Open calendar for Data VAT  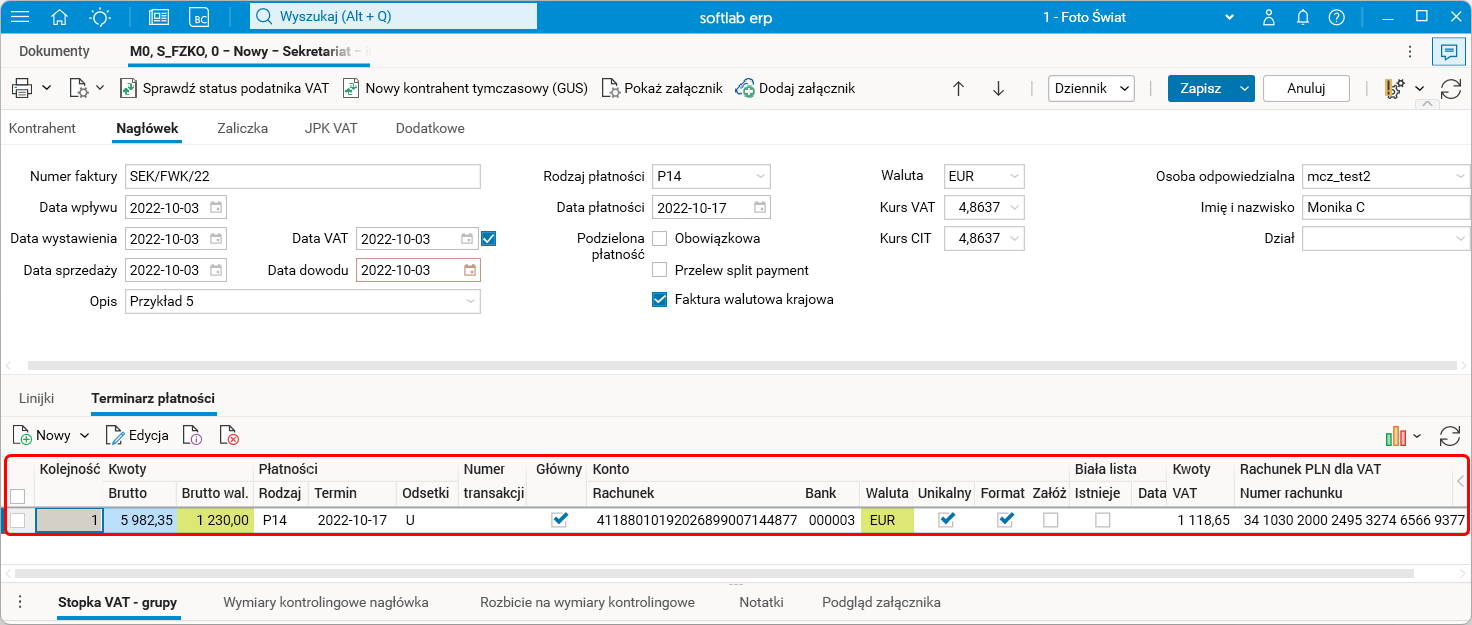(467, 239)
